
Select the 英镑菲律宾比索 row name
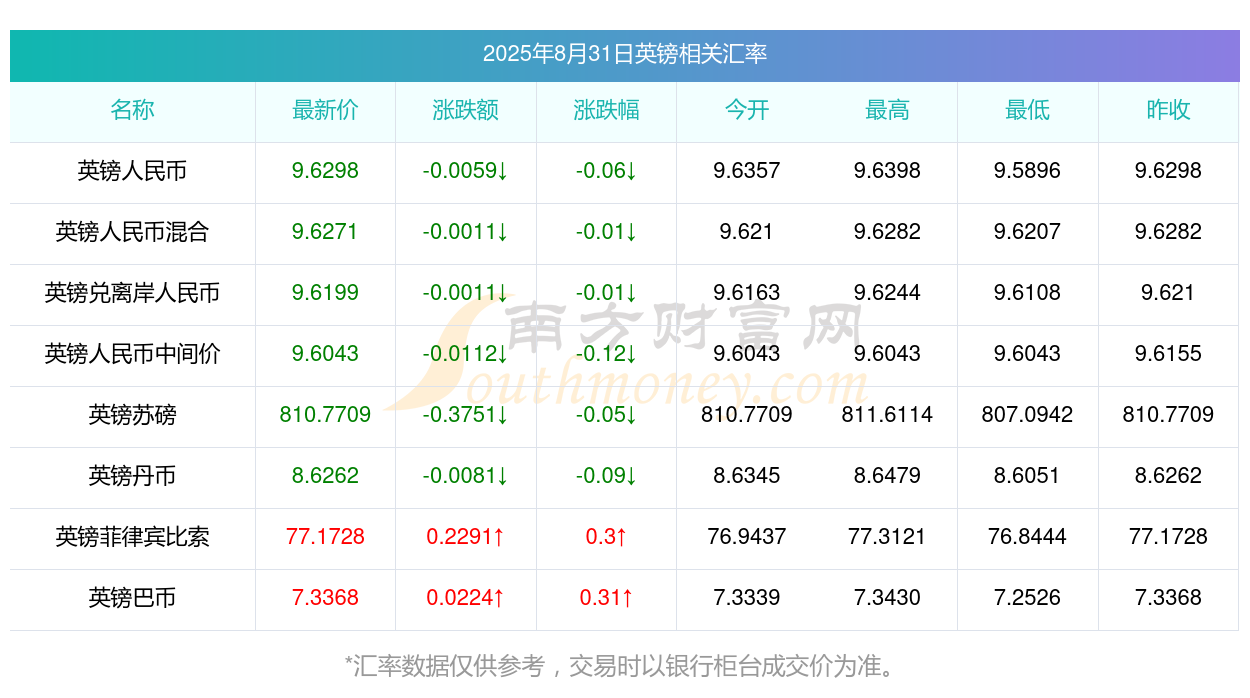[x=132, y=537]
